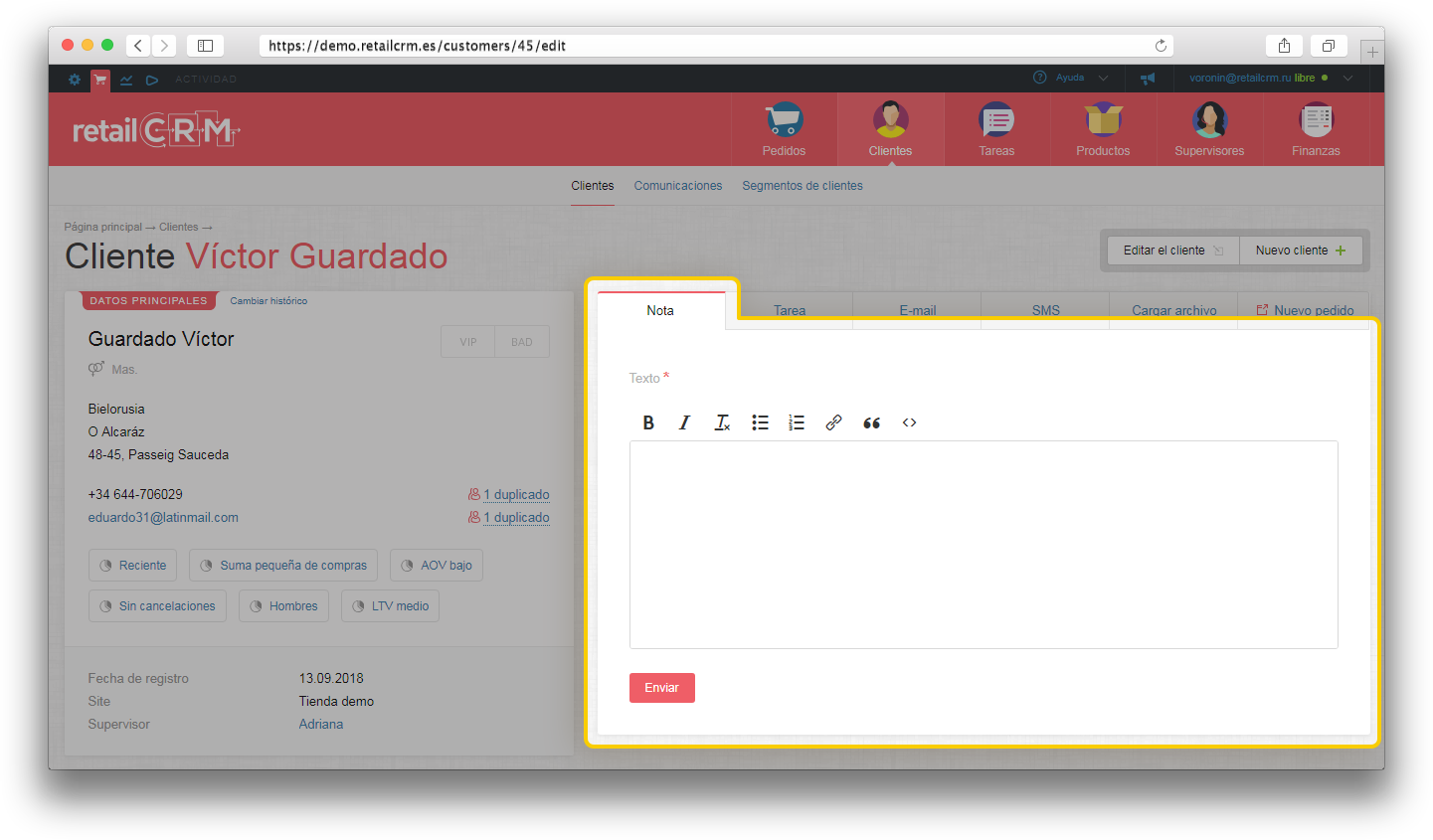The image size is (1433, 840).
Task: Click the retailCRM logo
Action: point(156,130)
